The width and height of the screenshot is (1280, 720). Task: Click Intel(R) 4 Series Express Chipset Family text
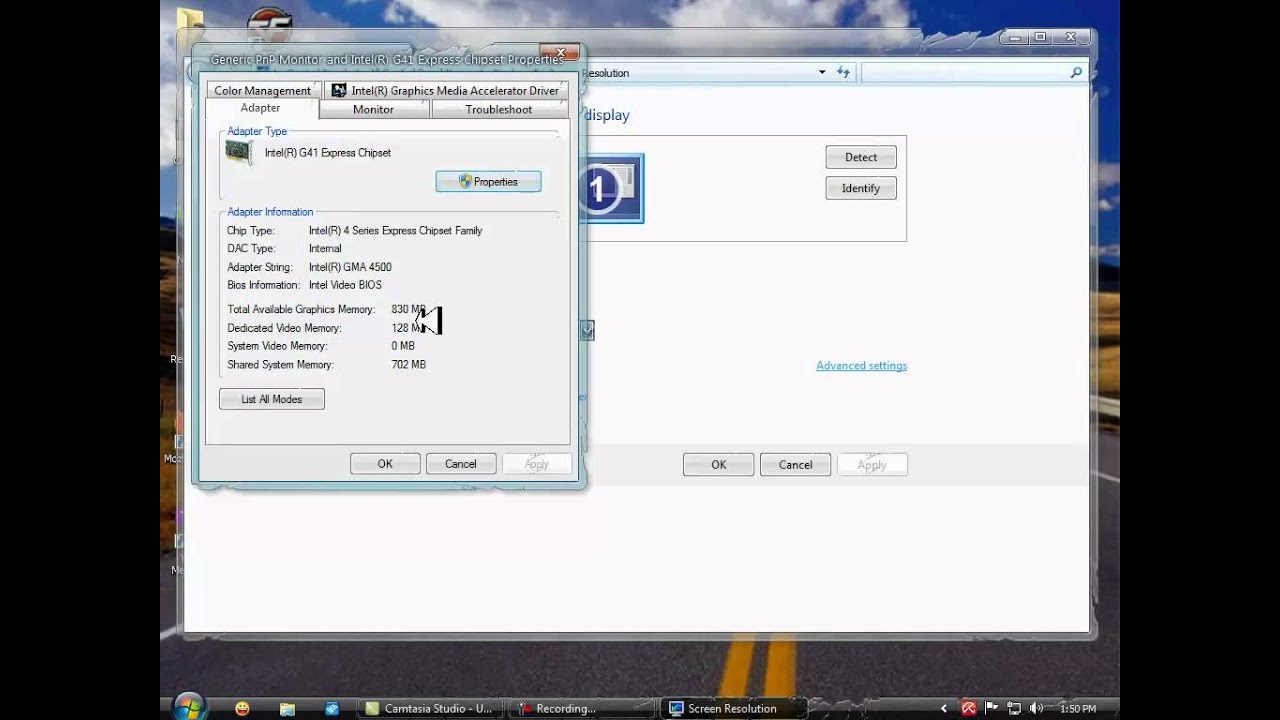395,230
